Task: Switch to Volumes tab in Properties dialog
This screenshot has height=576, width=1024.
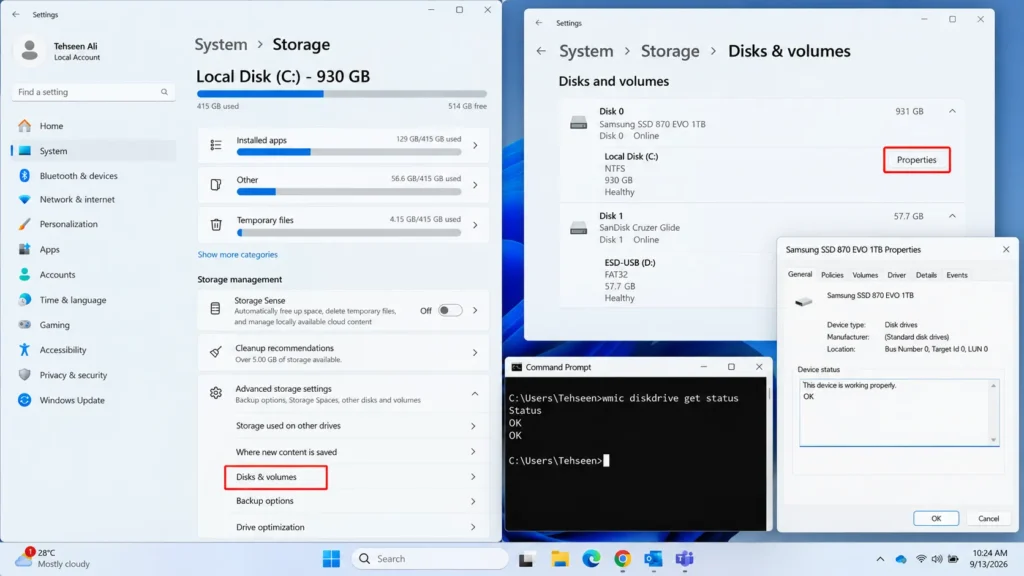Action: [865, 275]
